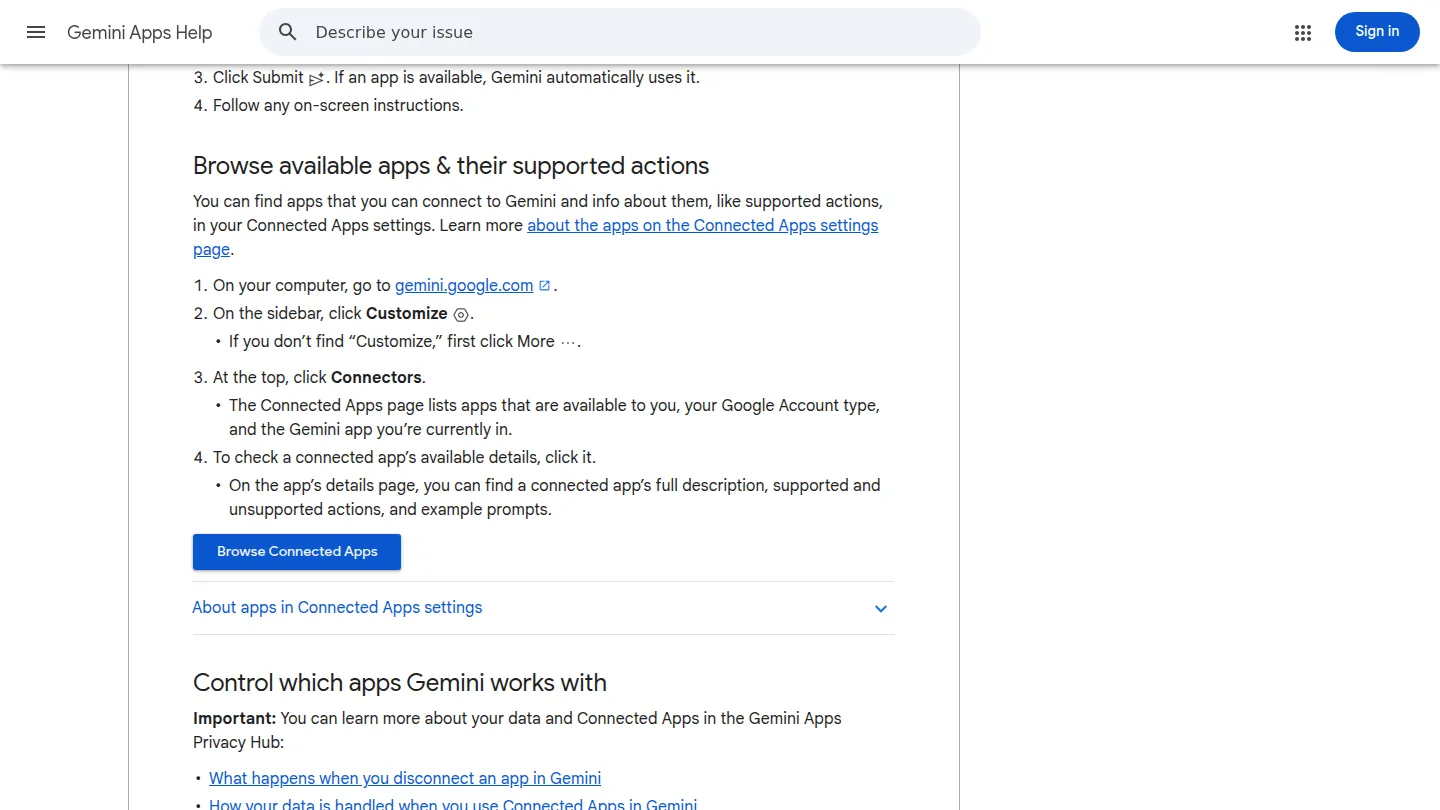Click the bold 'Connectors' text
The width and height of the screenshot is (1440, 810).
[377, 378]
